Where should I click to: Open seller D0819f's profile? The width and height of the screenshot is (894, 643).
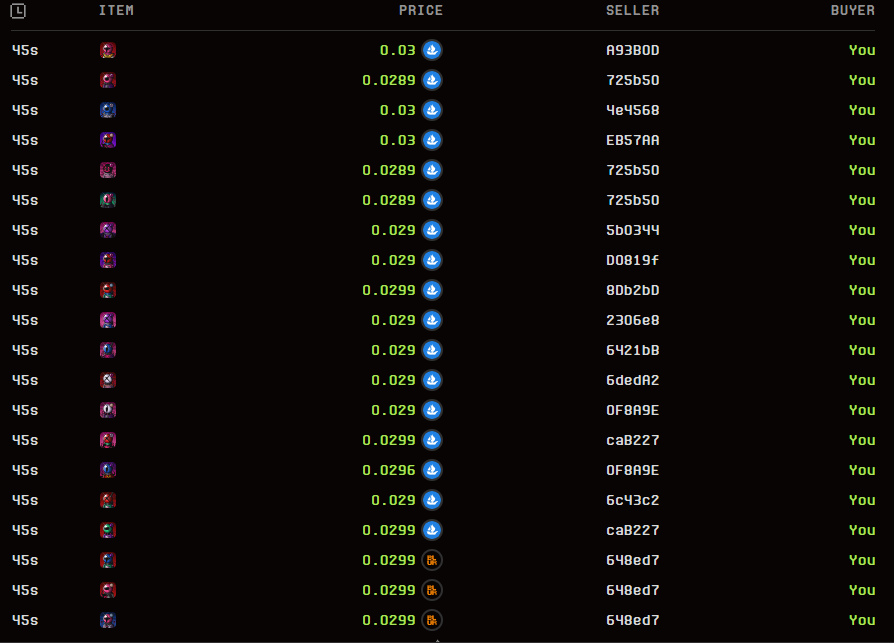[x=630, y=260]
